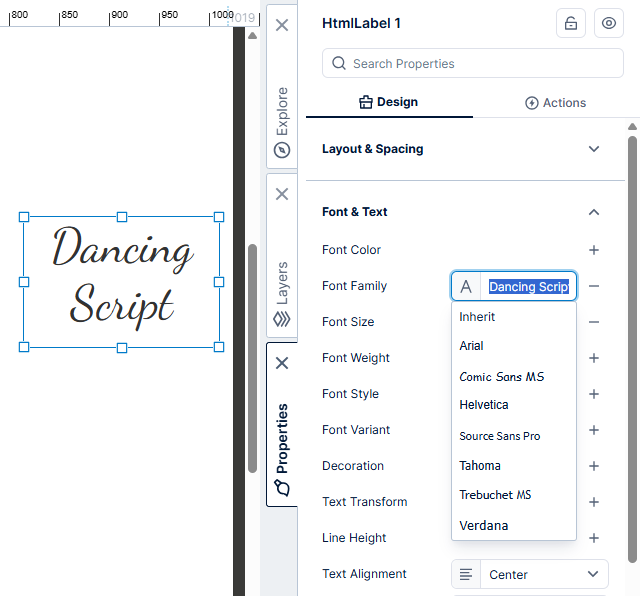Select Arial from the font list
Image resolution: width=642 pixels, height=596 pixels.
[514, 346]
